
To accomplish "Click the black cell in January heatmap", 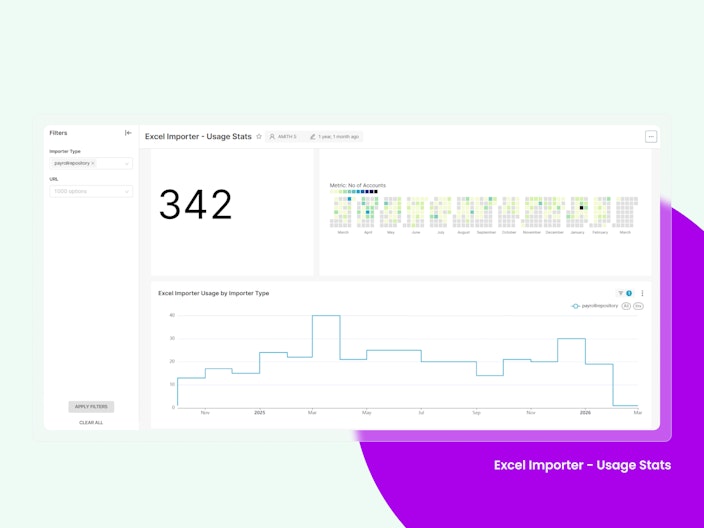I will (x=581, y=208).
